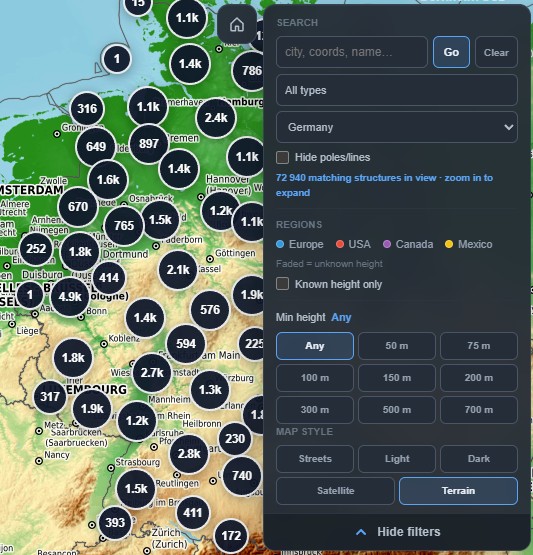Set minimum height to 100 m
This screenshot has width=533, height=555.
[315, 378]
